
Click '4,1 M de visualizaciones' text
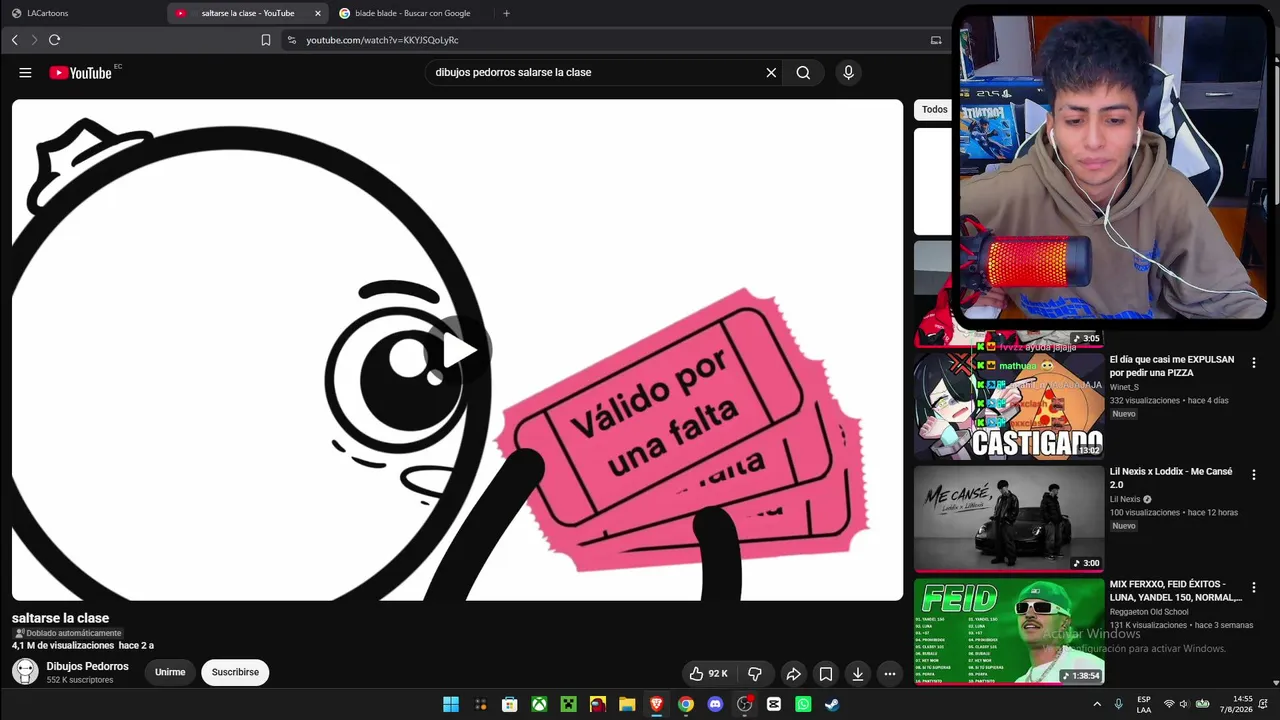coord(63,645)
